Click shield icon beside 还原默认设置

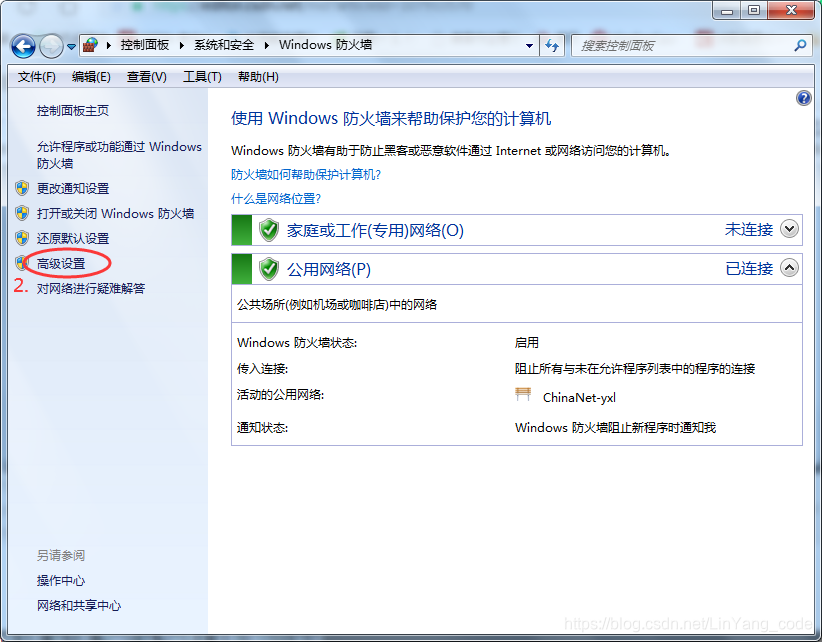pos(22,238)
